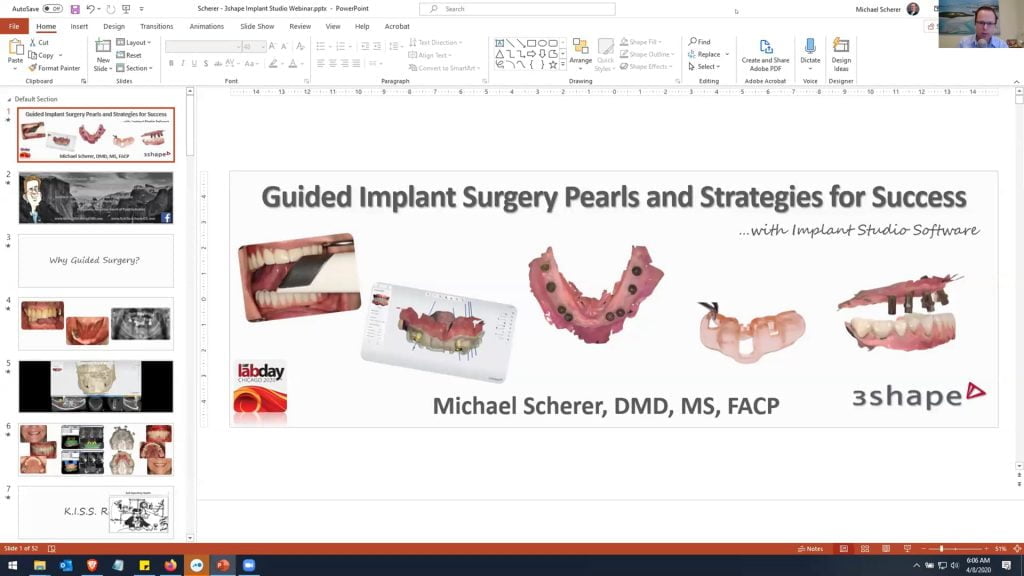Viewport: 1024px width, 576px height.
Task: Open the Select dropdown in Editing
Action: pos(706,67)
